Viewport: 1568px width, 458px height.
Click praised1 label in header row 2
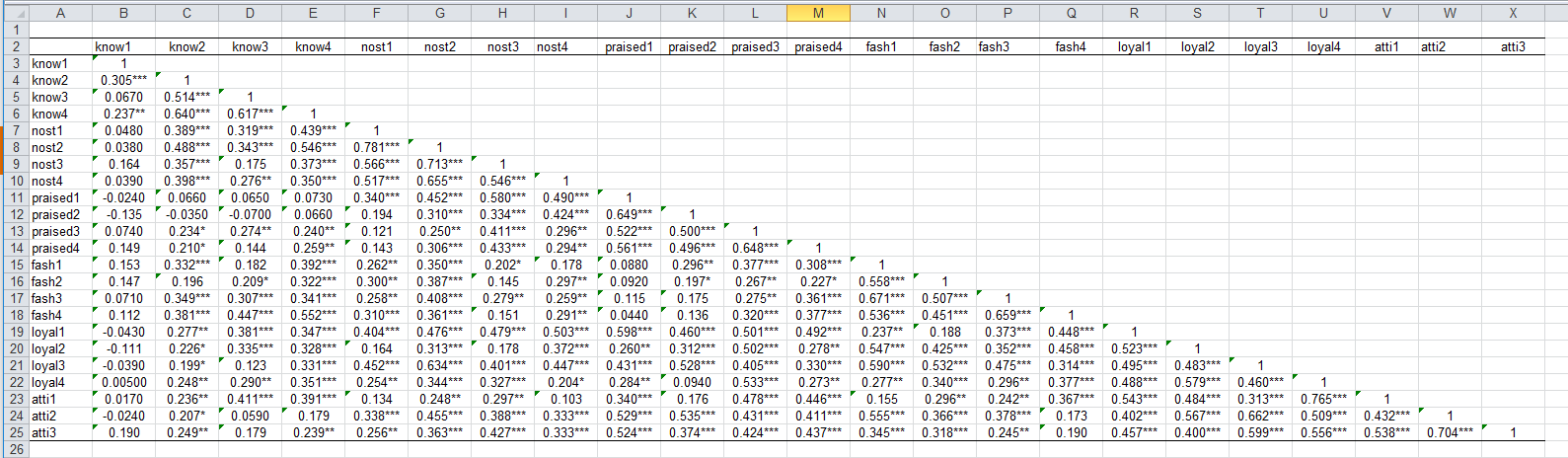click(629, 46)
